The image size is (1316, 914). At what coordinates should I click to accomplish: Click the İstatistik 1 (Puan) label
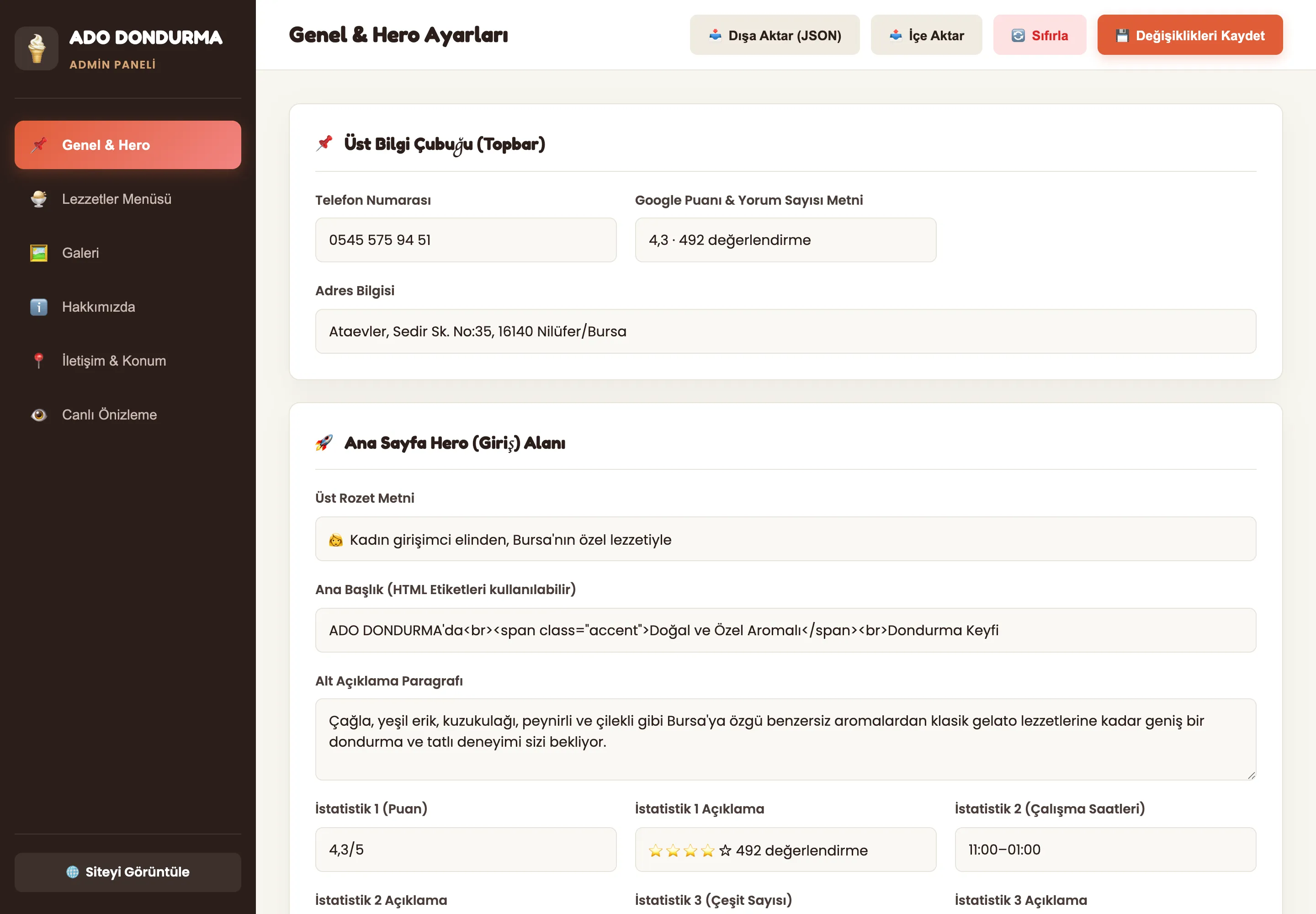click(371, 808)
